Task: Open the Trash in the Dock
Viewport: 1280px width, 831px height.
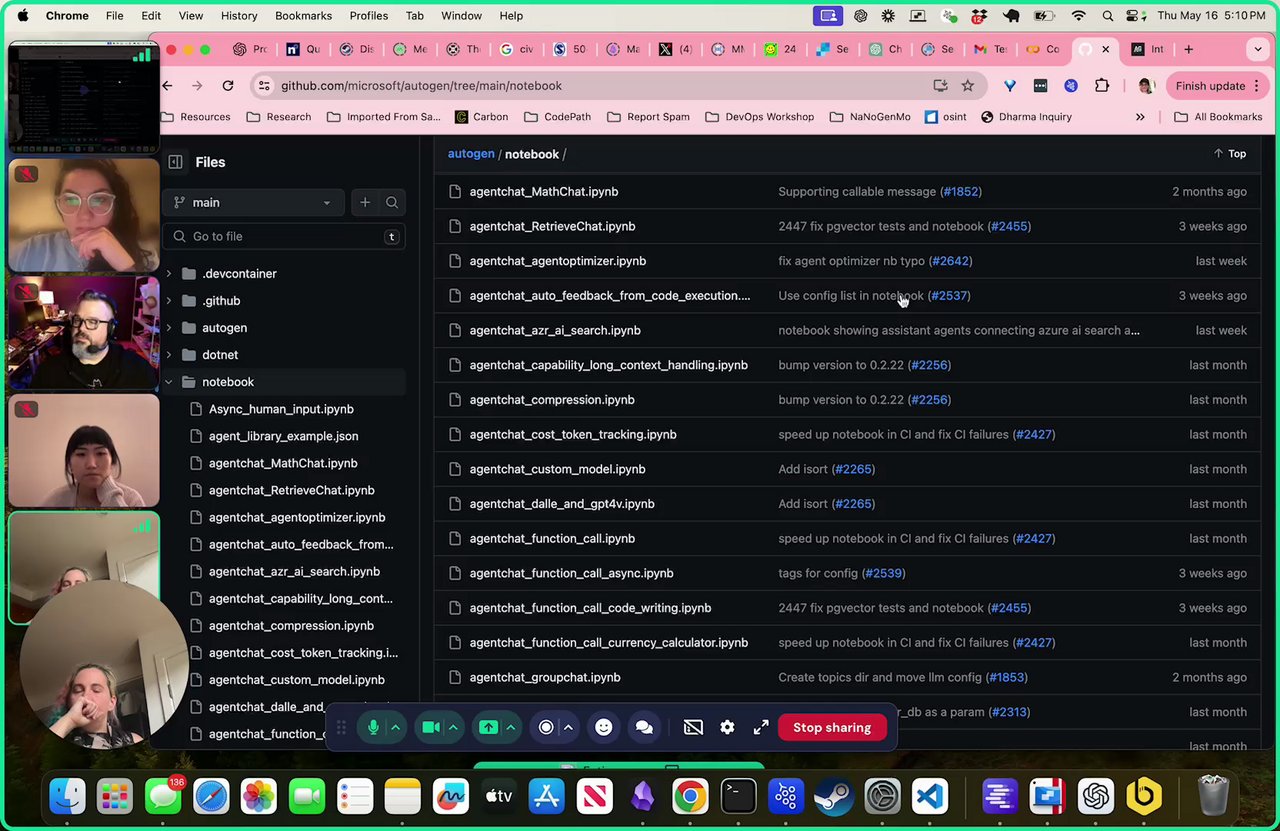Action: (1213, 796)
